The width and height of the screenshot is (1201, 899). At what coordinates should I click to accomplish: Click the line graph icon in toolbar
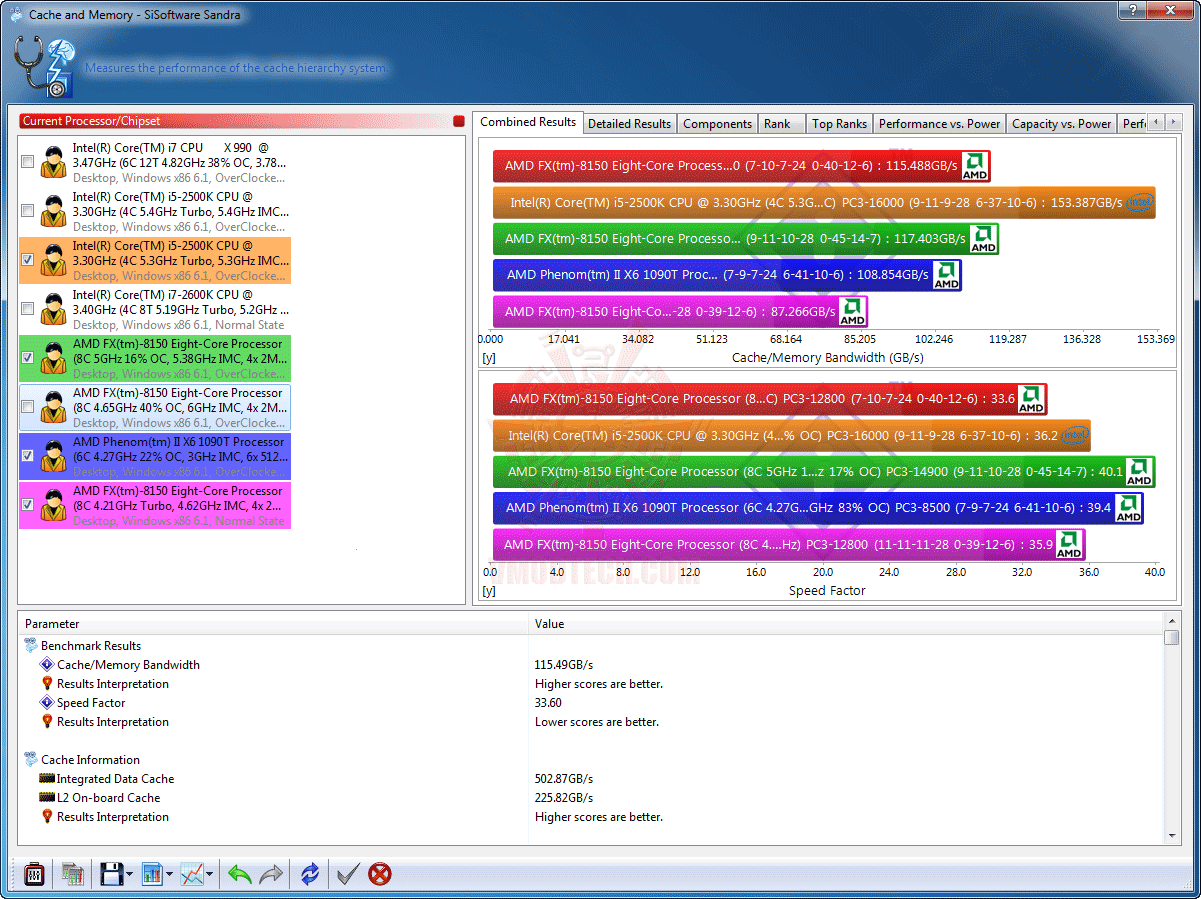tap(193, 874)
